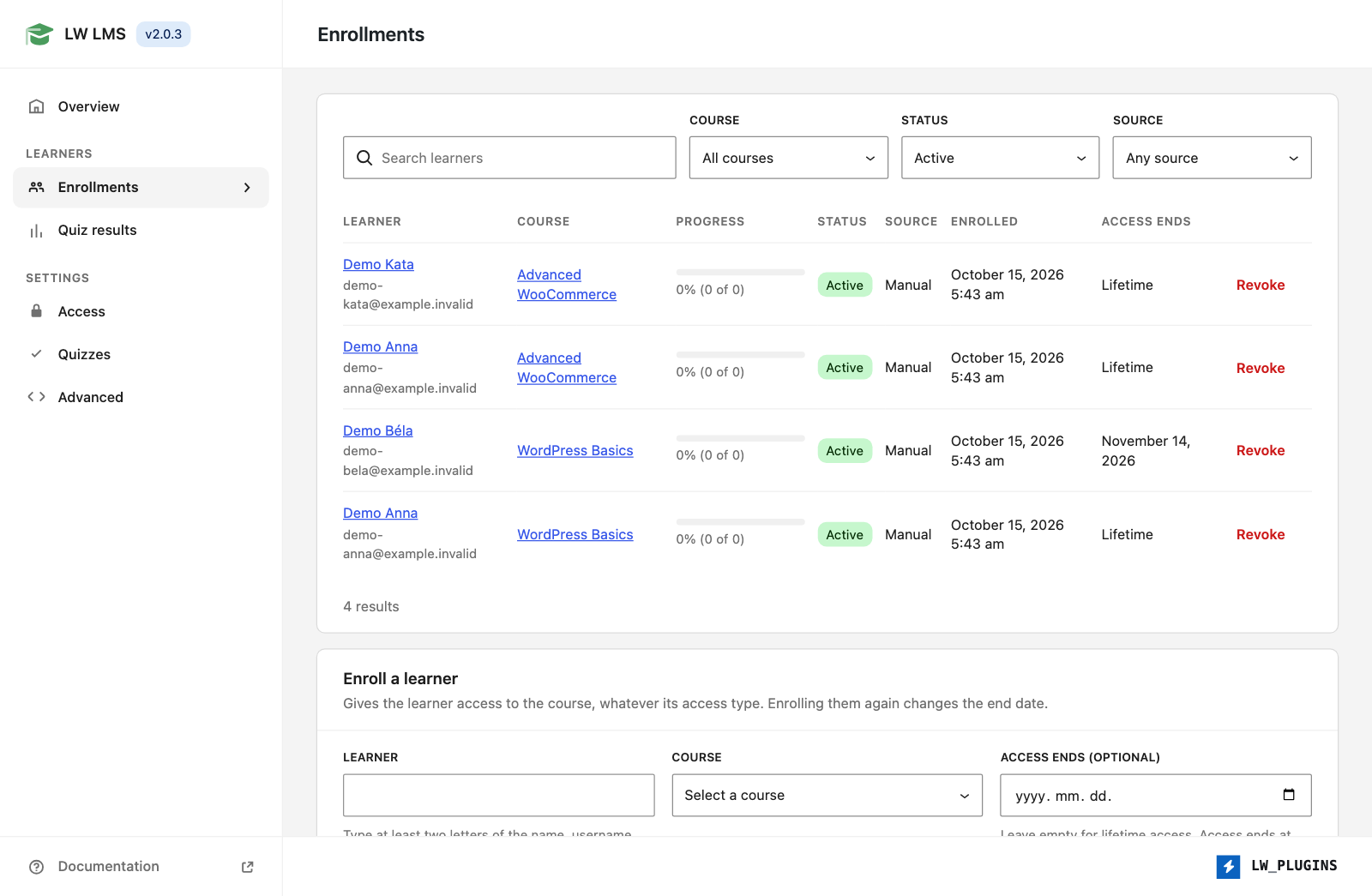Open WordPress Basics course in Demo Béla row
Screen dimensions: 1372x896
tap(575, 450)
